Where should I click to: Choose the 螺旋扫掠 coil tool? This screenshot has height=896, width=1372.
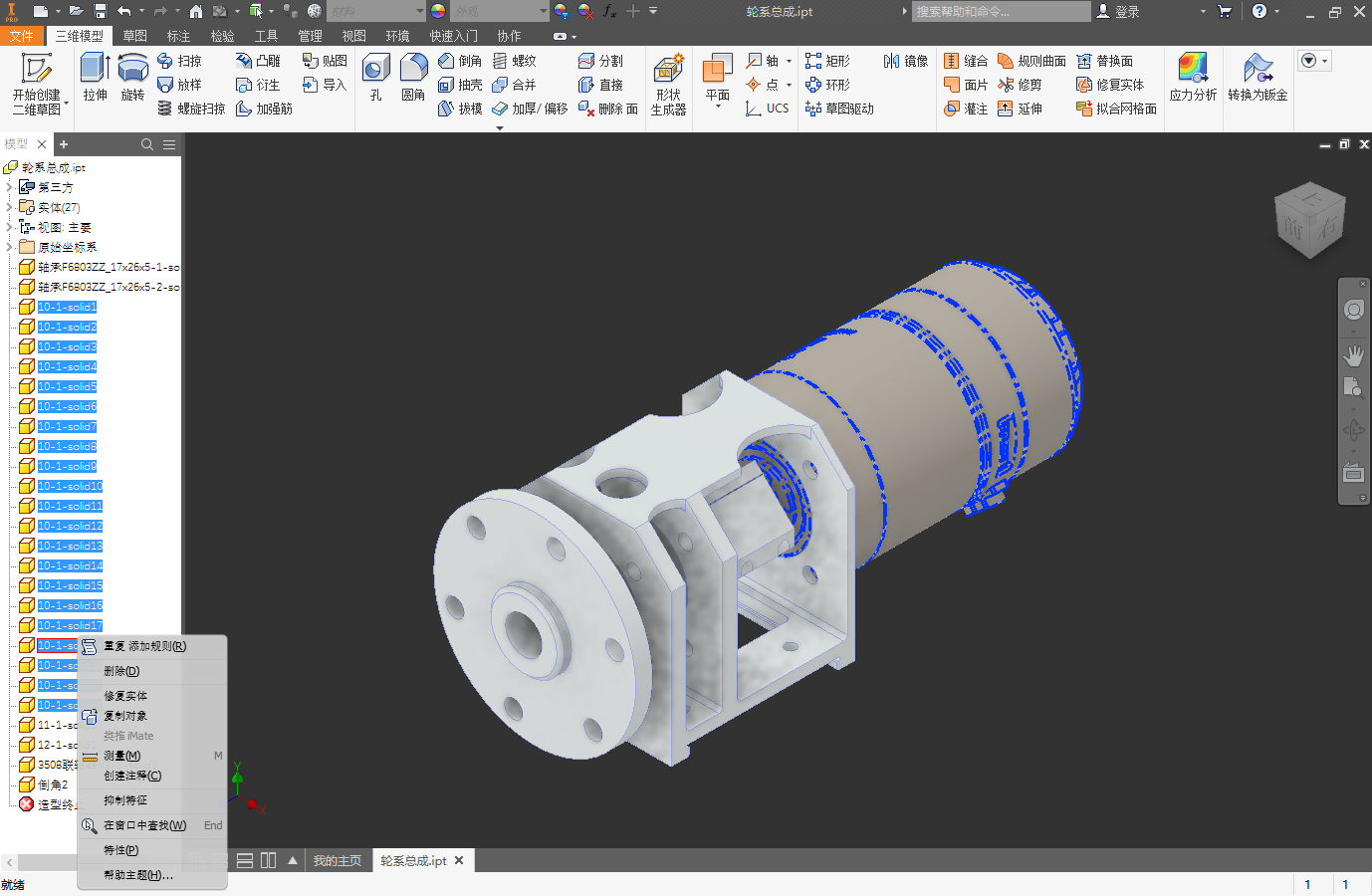pos(191,109)
